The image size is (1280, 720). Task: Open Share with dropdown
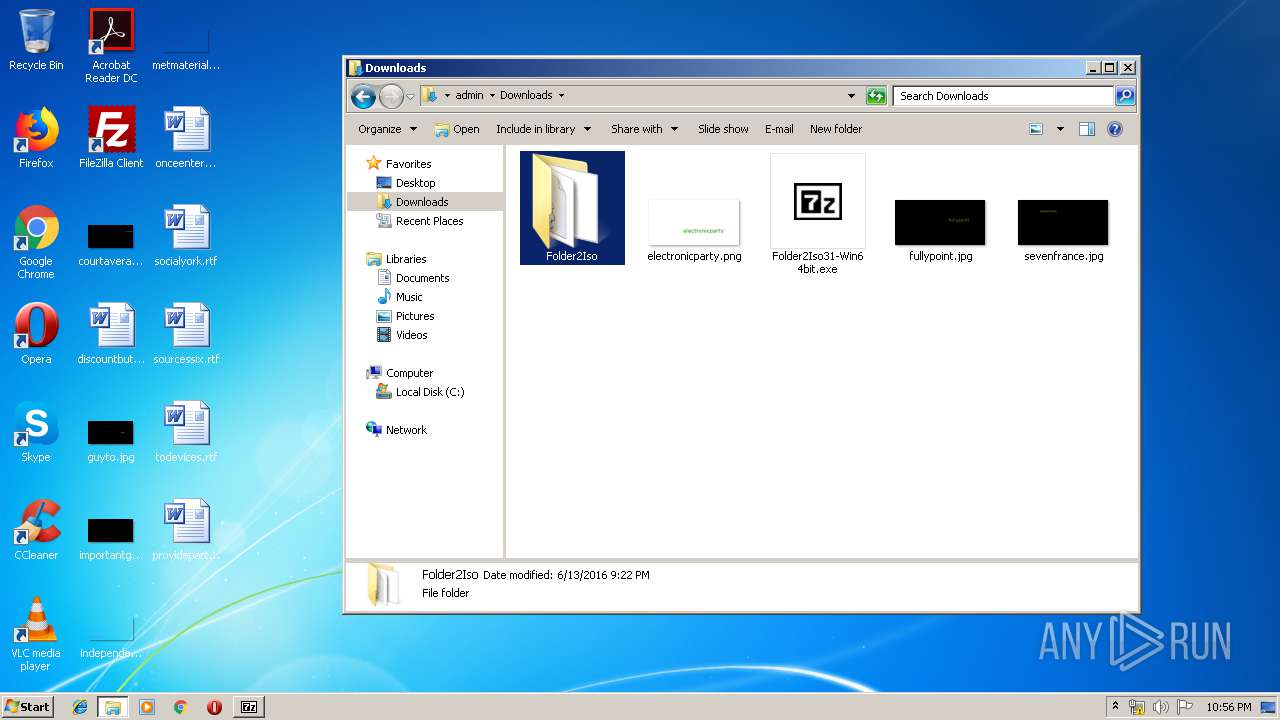(644, 129)
